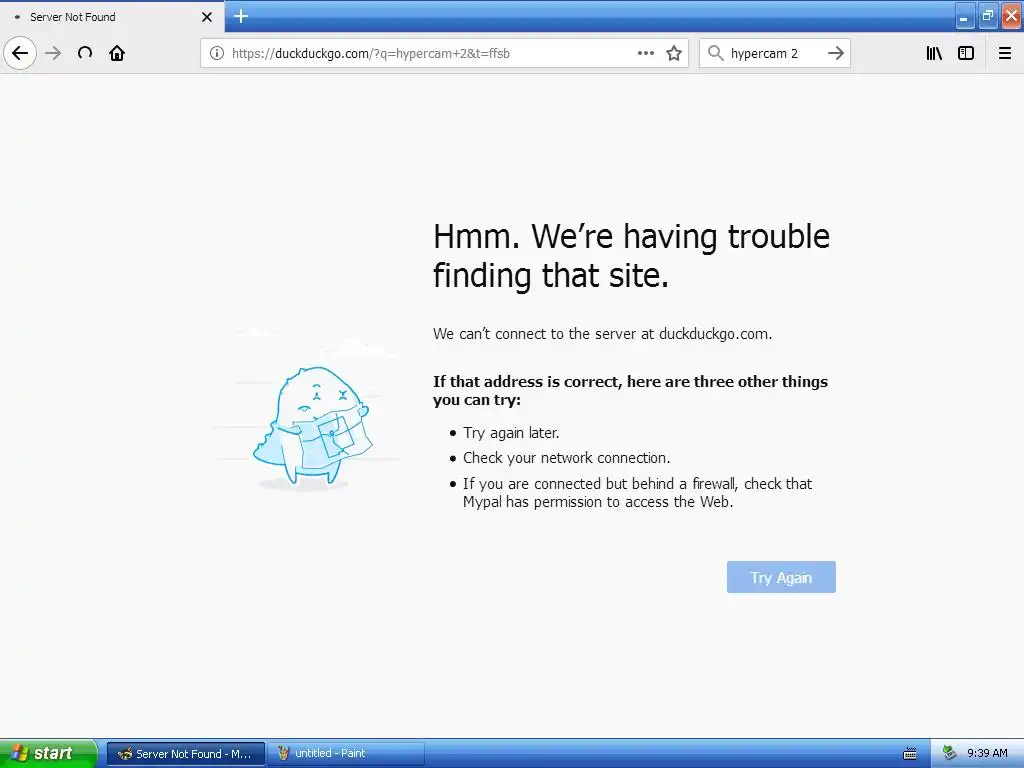The image size is (1024, 768).
Task: Open page actions three-dot menu
Action: point(645,53)
